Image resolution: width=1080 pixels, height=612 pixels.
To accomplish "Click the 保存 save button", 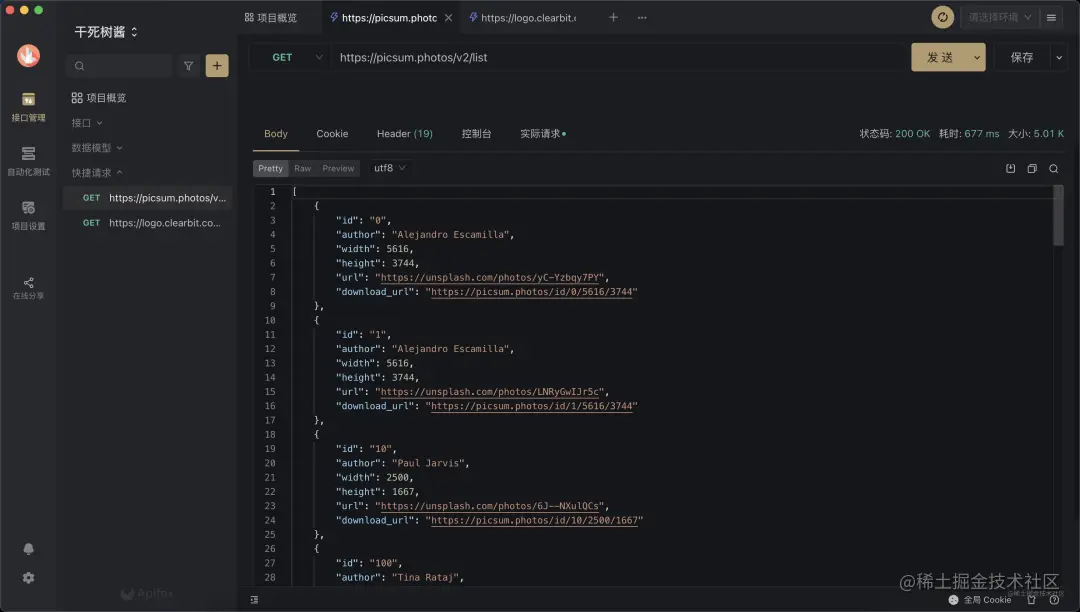I will click(1021, 58).
